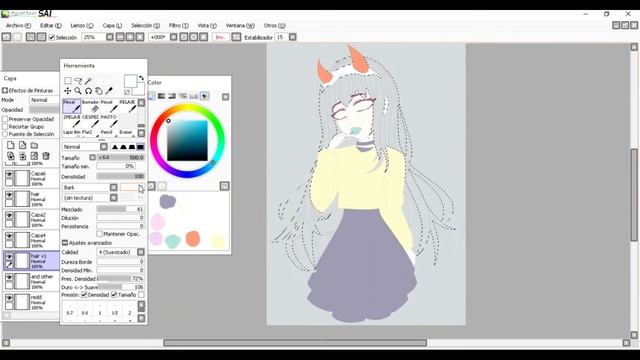Image resolution: width=640 pixels, height=360 pixels.
Task: Toggle Presión Densidad checkbox
Action: pyautogui.click(x=84, y=295)
